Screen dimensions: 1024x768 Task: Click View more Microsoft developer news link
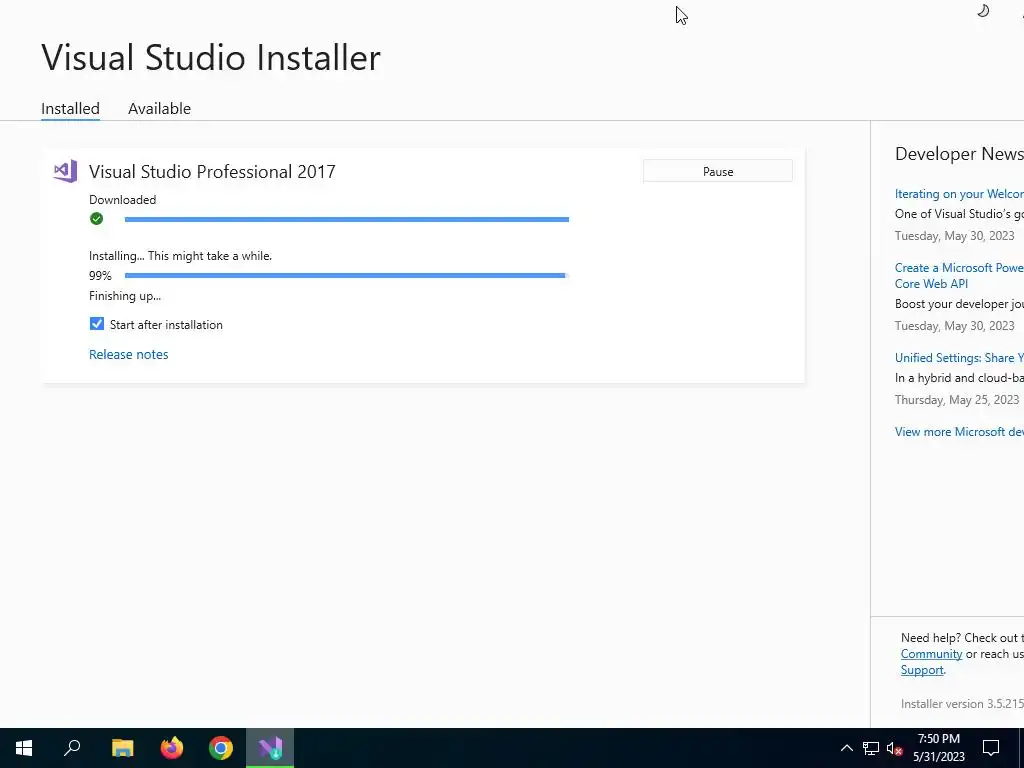click(x=959, y=432)
